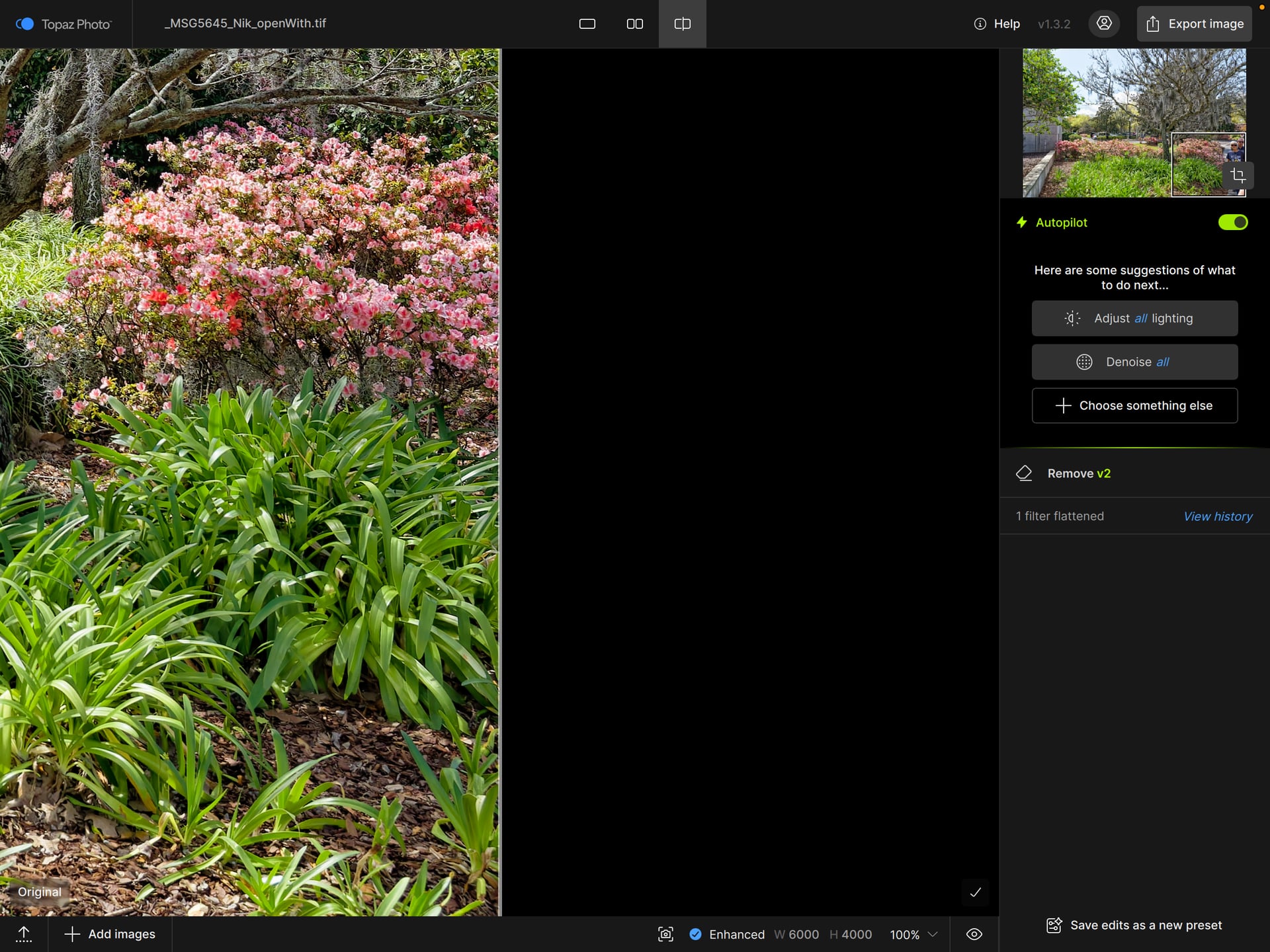This screenshot has width=1270, height=952.
Task: Toggle the eye preview visibility icon
Action: click(974, 934)
